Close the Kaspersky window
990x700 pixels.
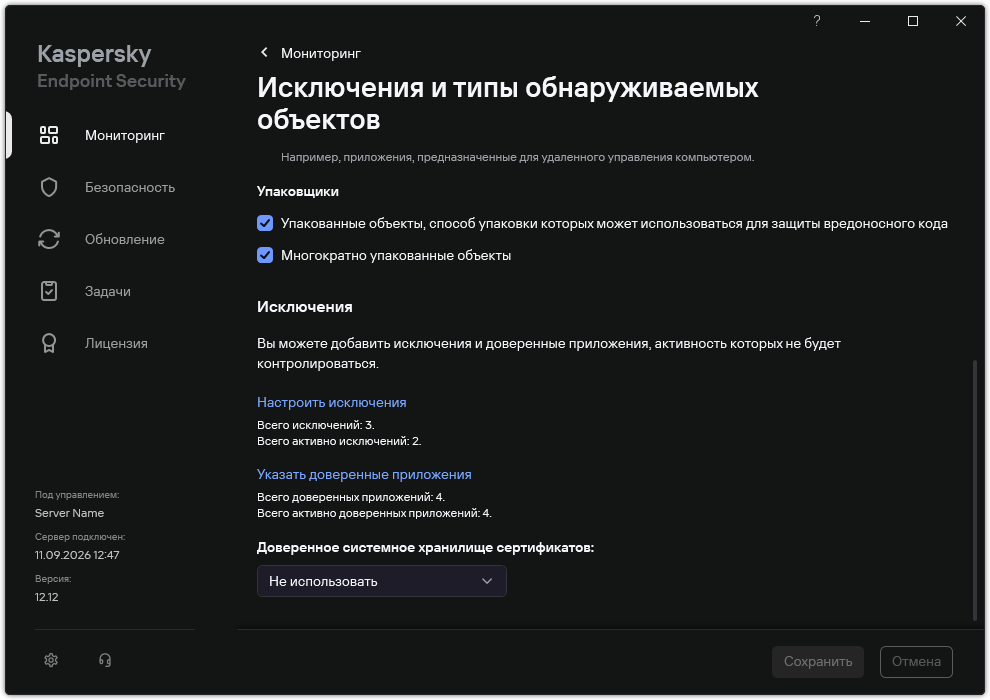point(961,21)
